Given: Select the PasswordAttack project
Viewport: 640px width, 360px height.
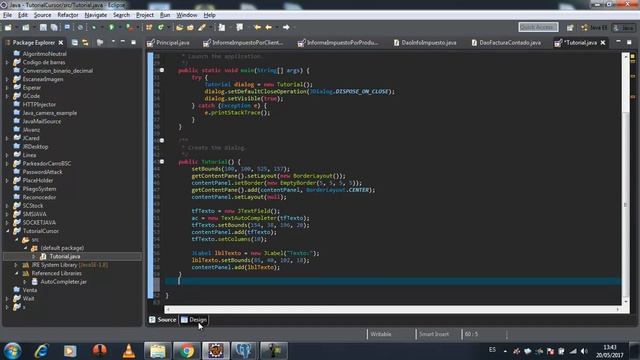Looking at the screenshot, I should pos(42,172).
